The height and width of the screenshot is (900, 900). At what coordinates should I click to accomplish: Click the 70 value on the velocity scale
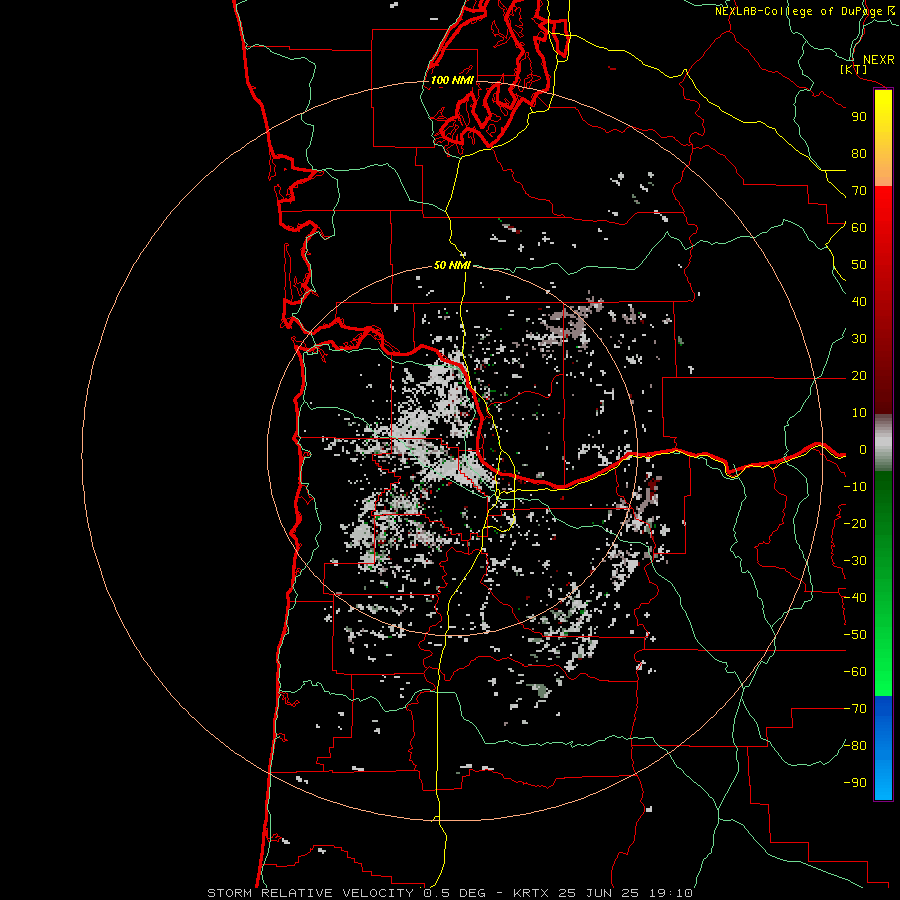[x=859, y=191]
